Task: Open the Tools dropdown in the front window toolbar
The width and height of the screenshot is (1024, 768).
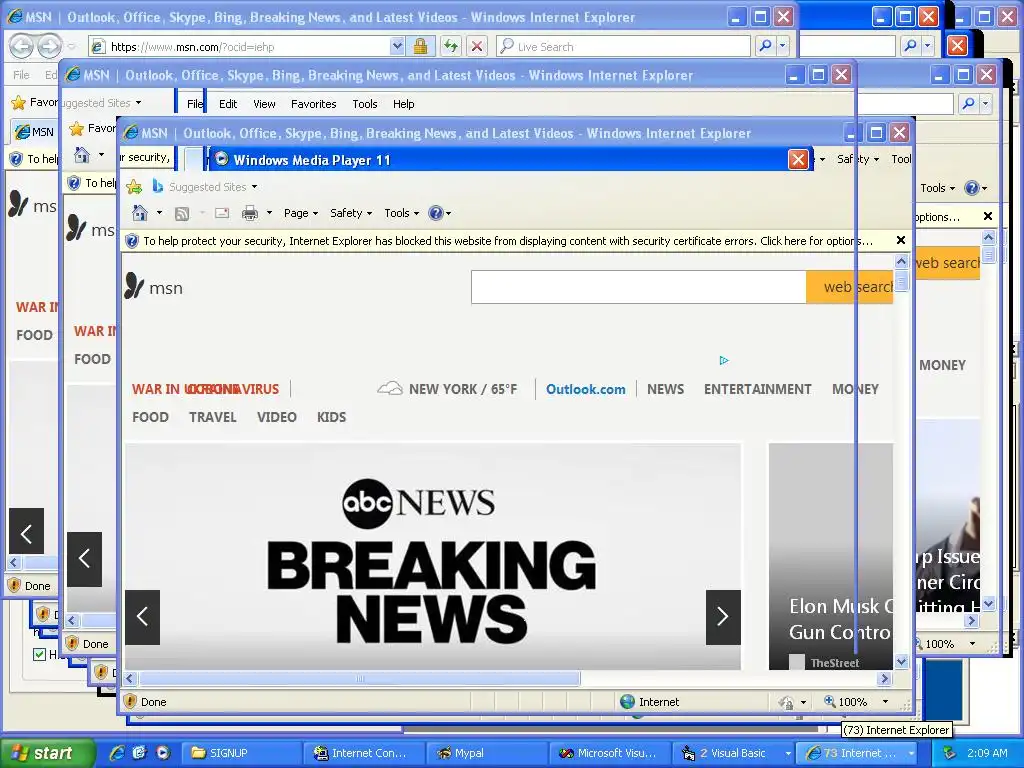Action: (401, 213)
